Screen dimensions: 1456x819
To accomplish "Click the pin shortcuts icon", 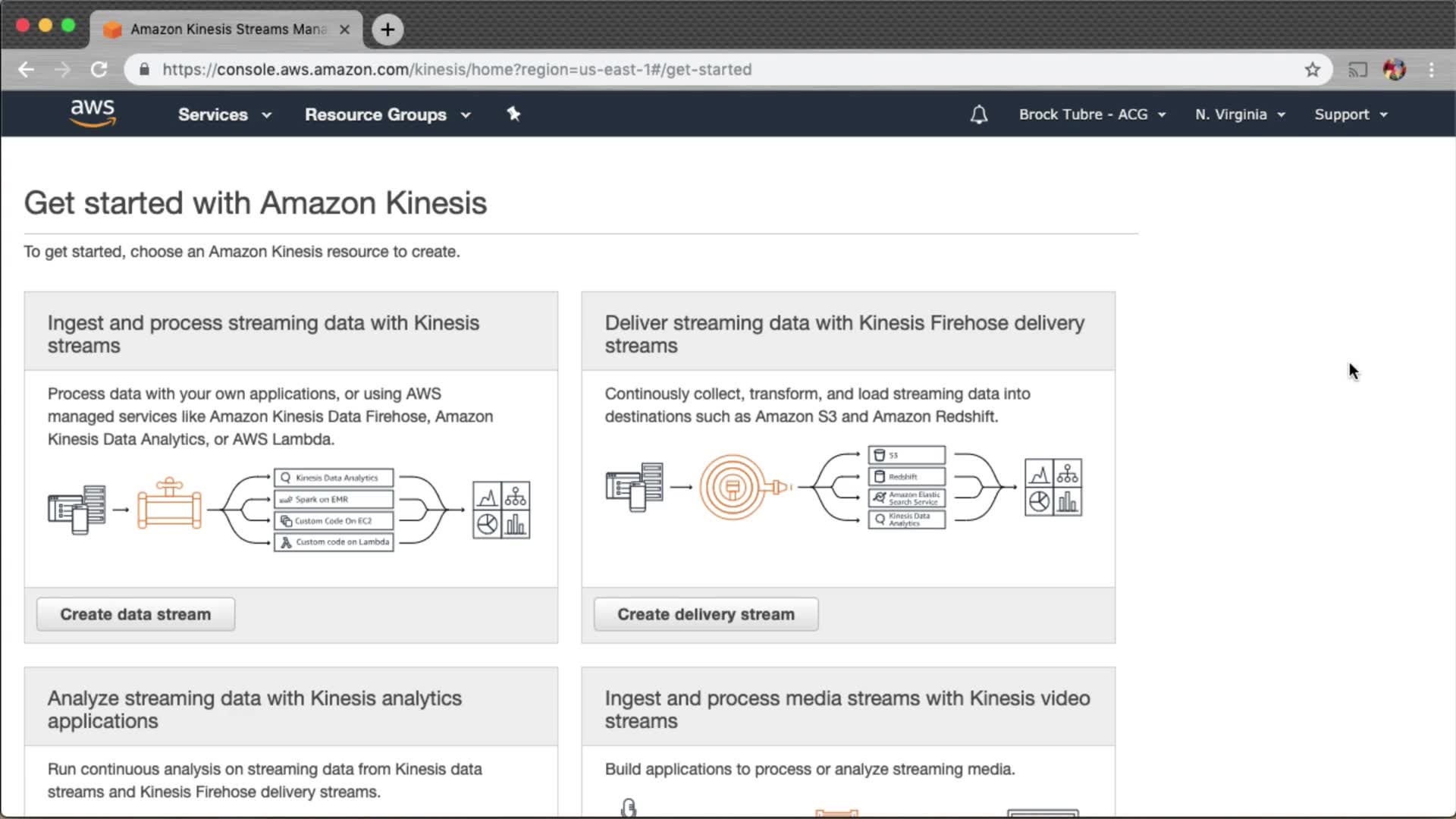I will pos(513,114).
